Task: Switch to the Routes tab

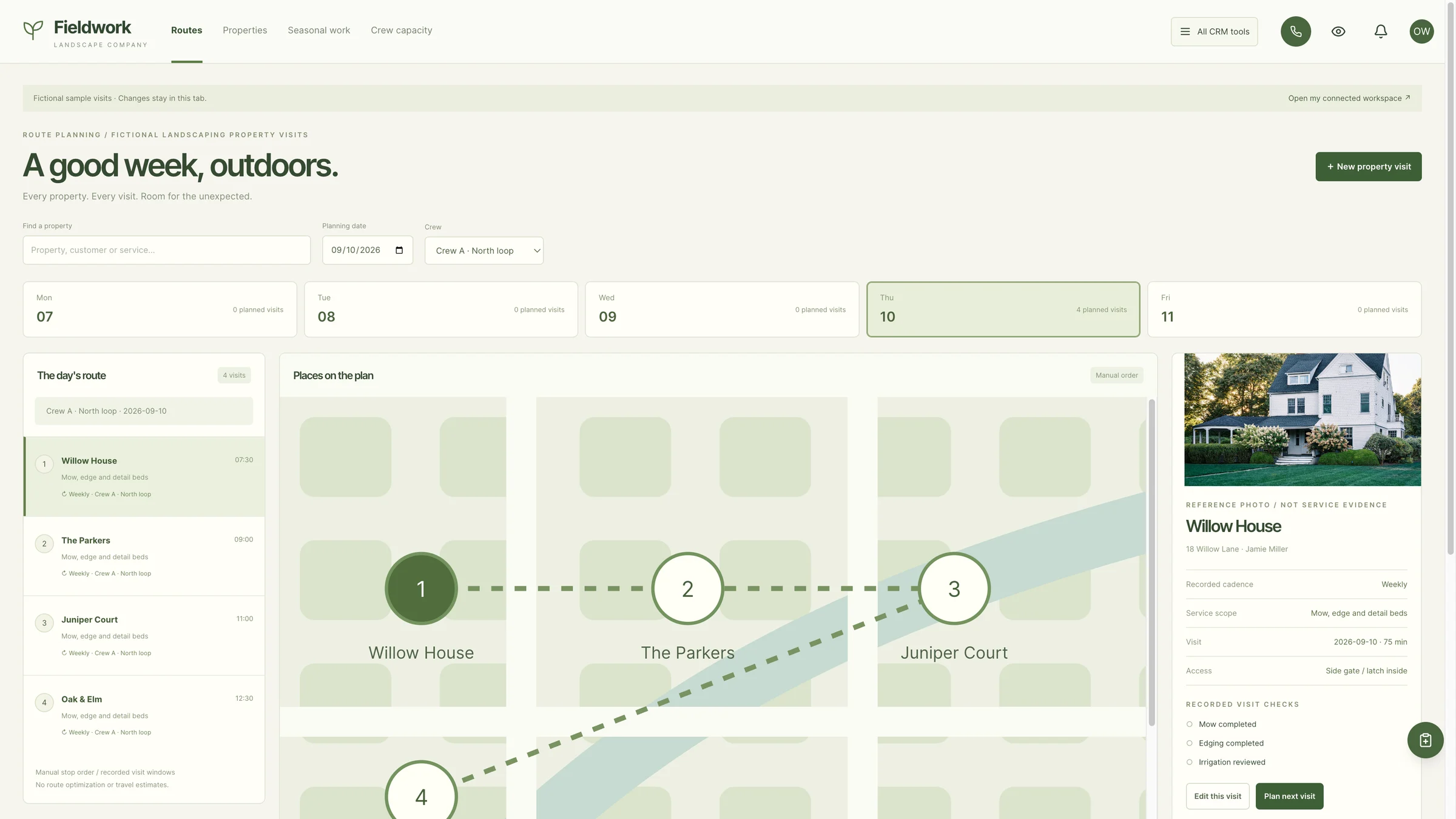Action: click(186, 30)
